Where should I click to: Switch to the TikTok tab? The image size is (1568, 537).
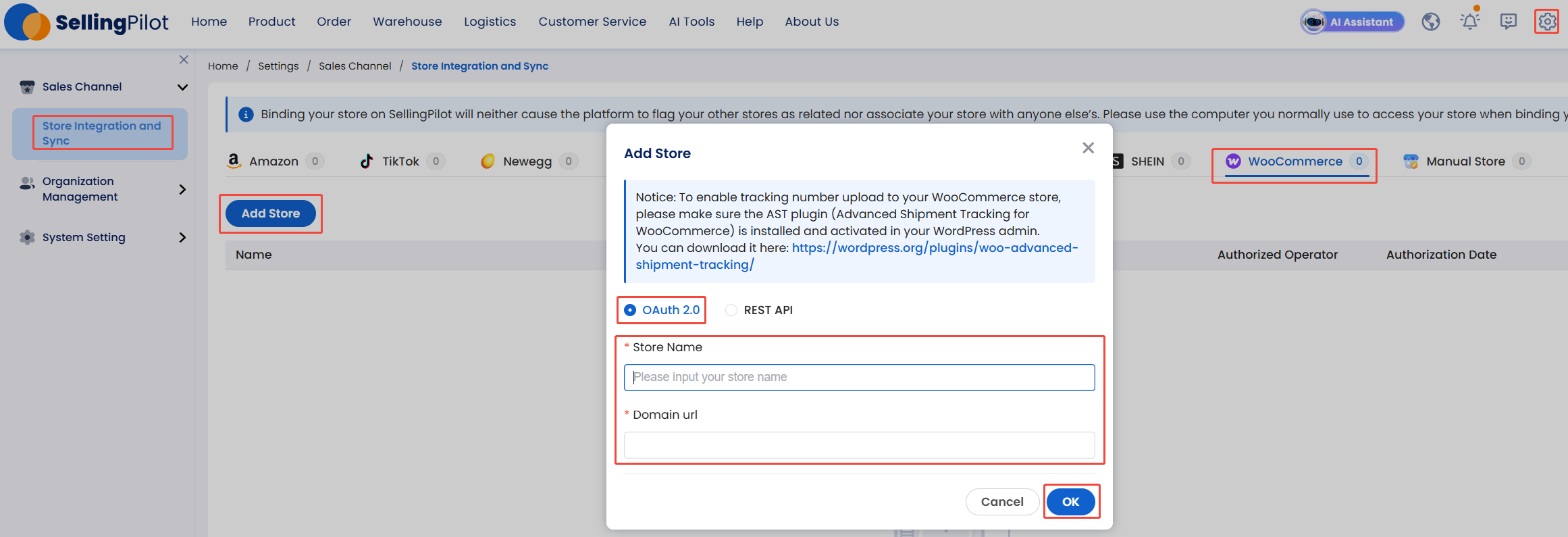point(402,161)
